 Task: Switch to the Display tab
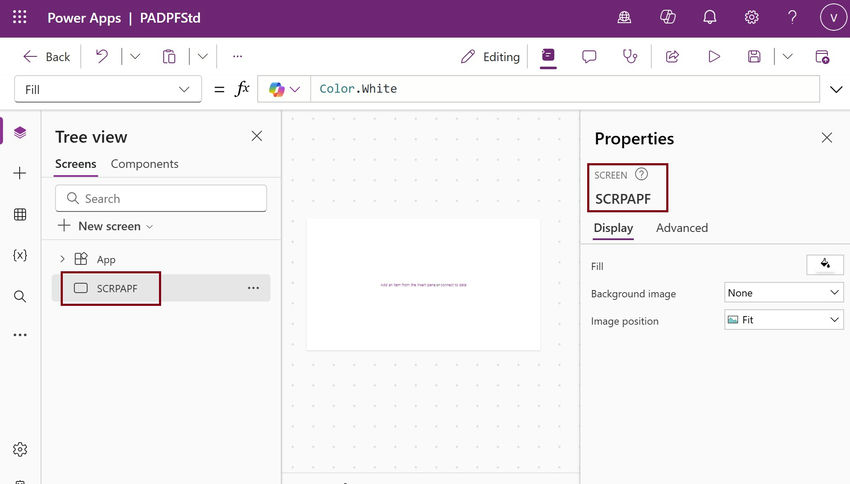pos(613,228)
